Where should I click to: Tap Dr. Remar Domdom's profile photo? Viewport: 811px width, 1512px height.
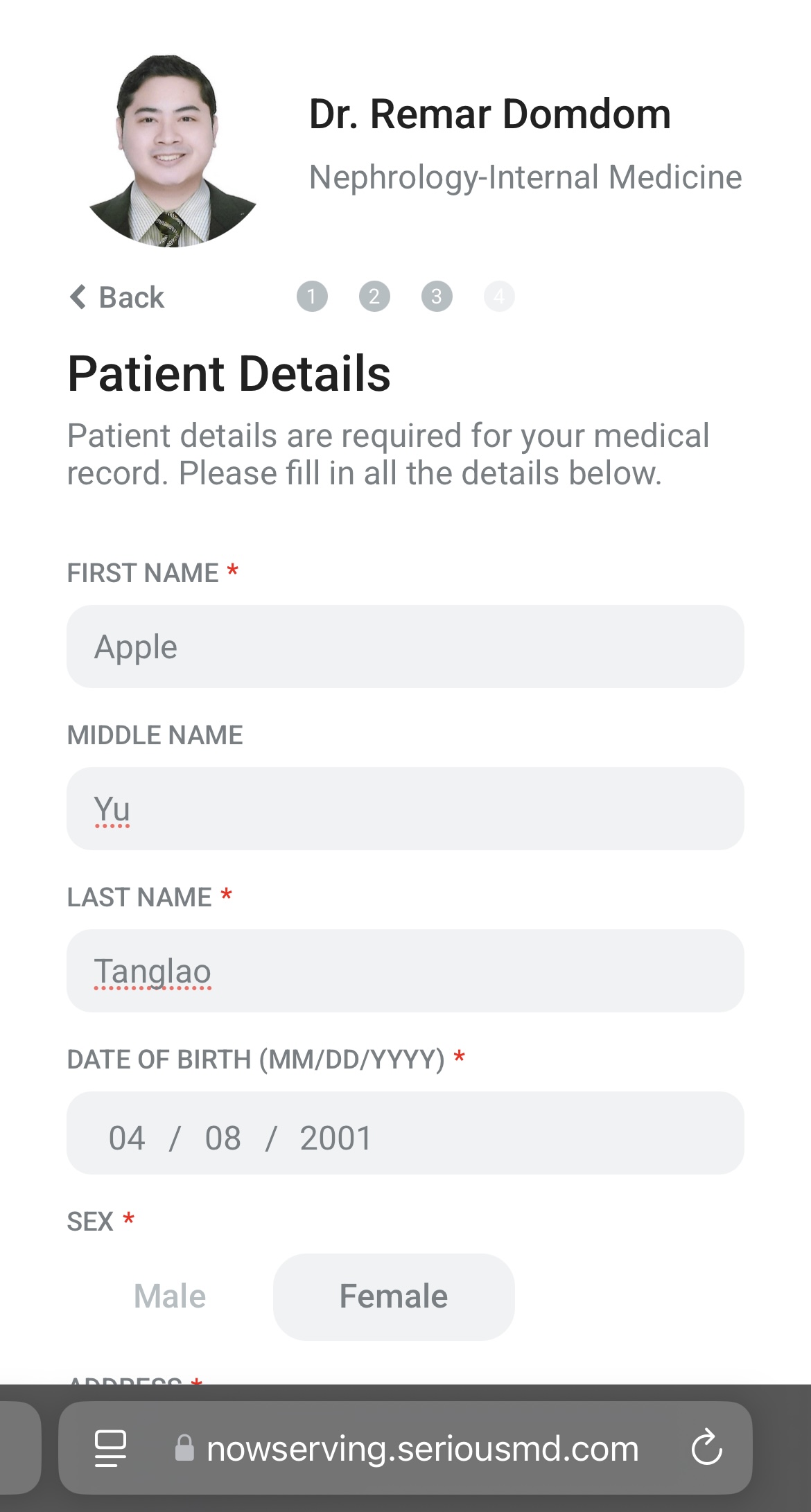(170, 151)
